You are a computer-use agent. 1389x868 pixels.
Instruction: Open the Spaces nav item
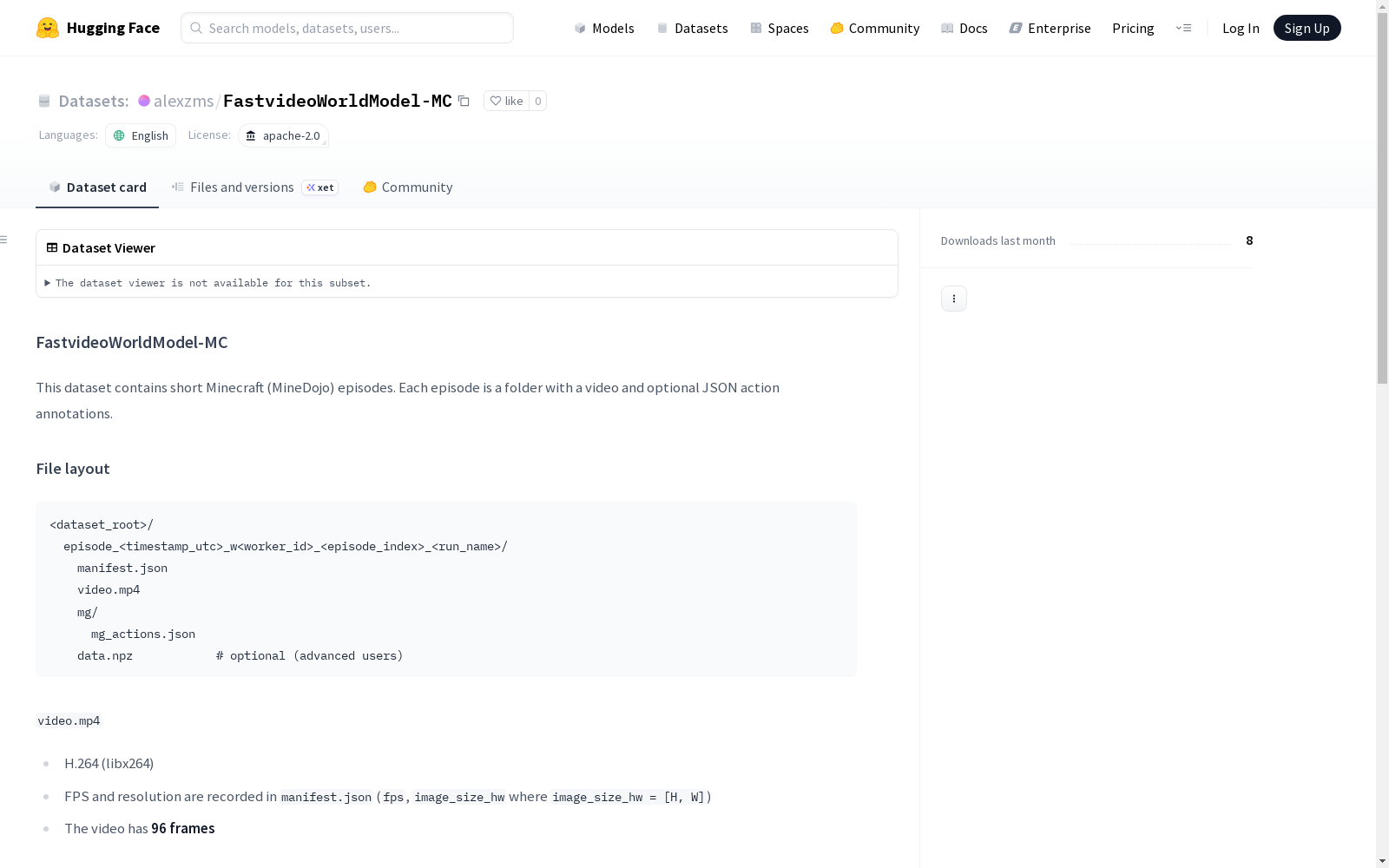coord(779,28)
